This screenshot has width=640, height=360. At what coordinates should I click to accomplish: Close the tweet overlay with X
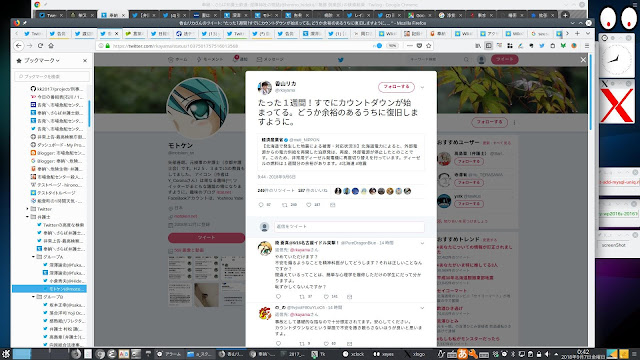pos(583,60)
